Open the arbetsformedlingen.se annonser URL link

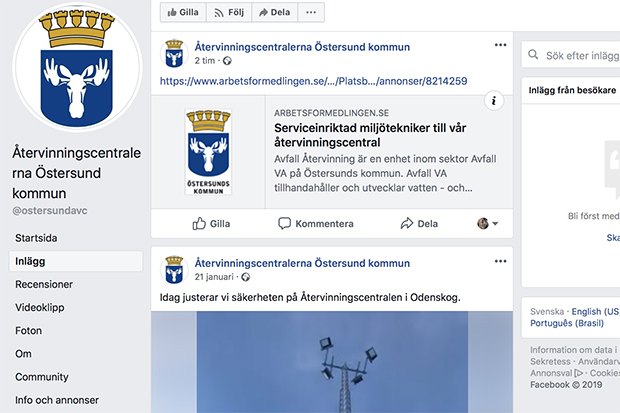(314, 81)
